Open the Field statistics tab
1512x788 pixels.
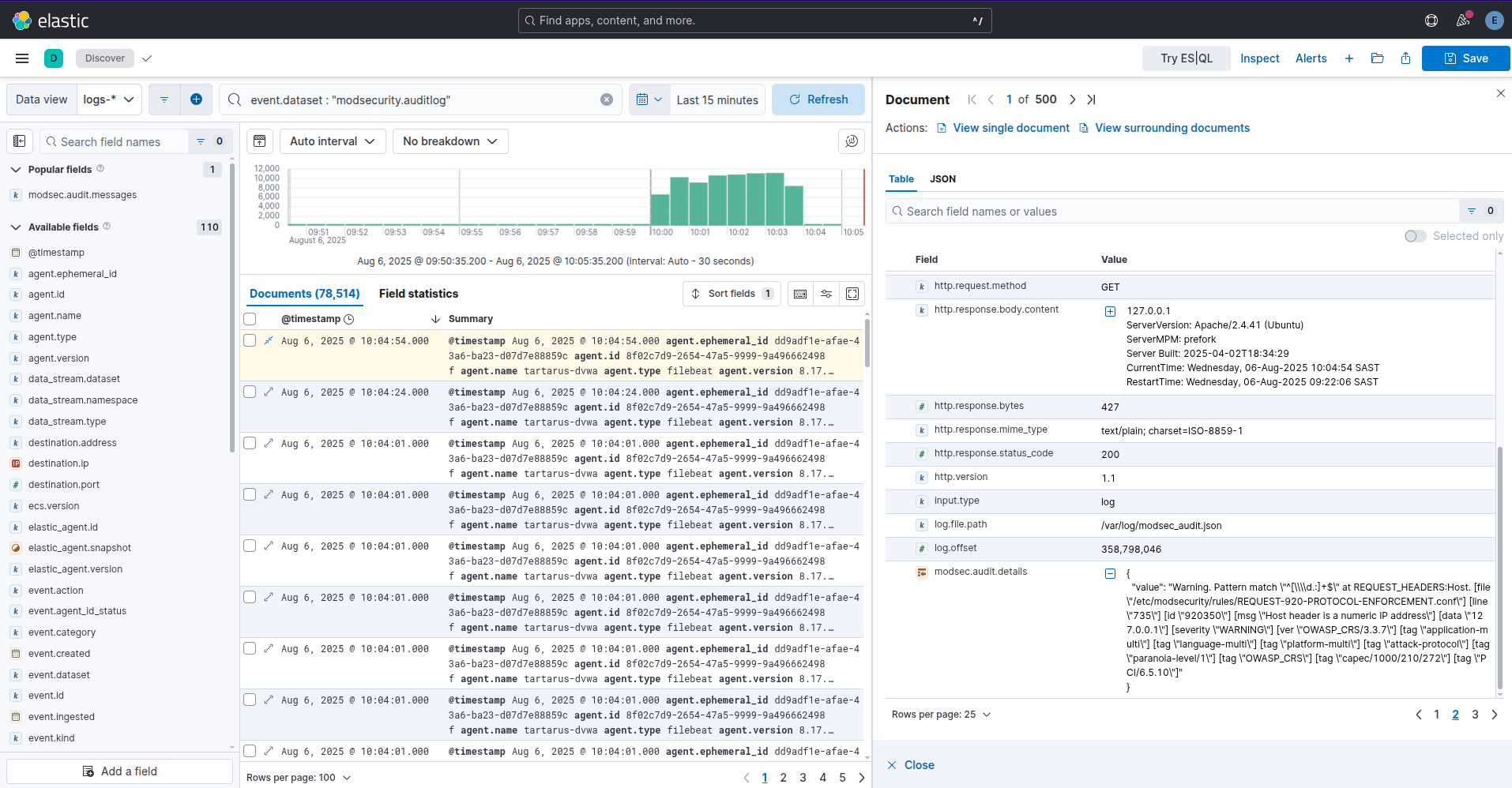tap(418, 294)
